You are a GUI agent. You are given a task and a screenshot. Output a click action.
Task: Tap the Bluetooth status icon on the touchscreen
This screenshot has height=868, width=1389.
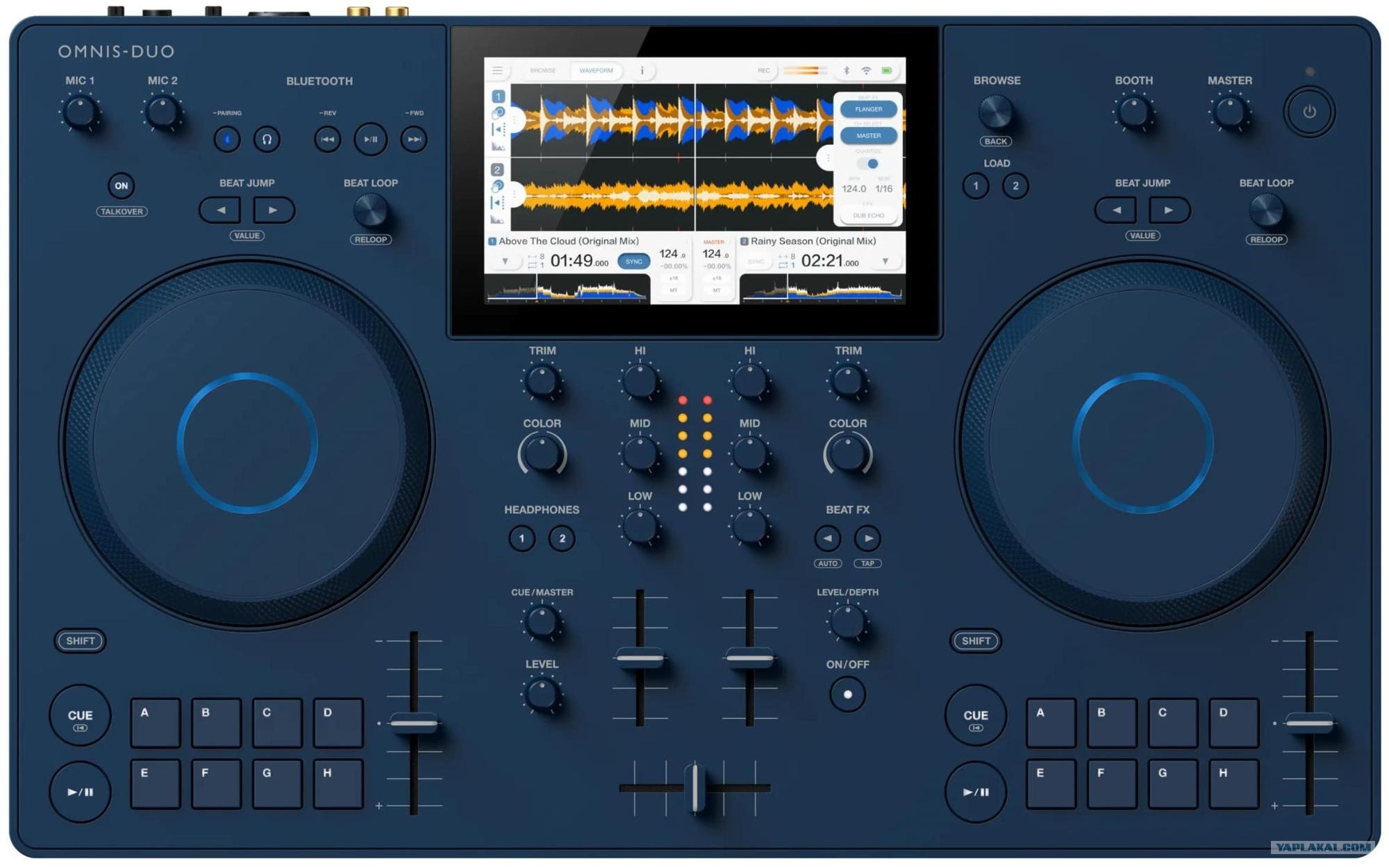click(847, 71)
